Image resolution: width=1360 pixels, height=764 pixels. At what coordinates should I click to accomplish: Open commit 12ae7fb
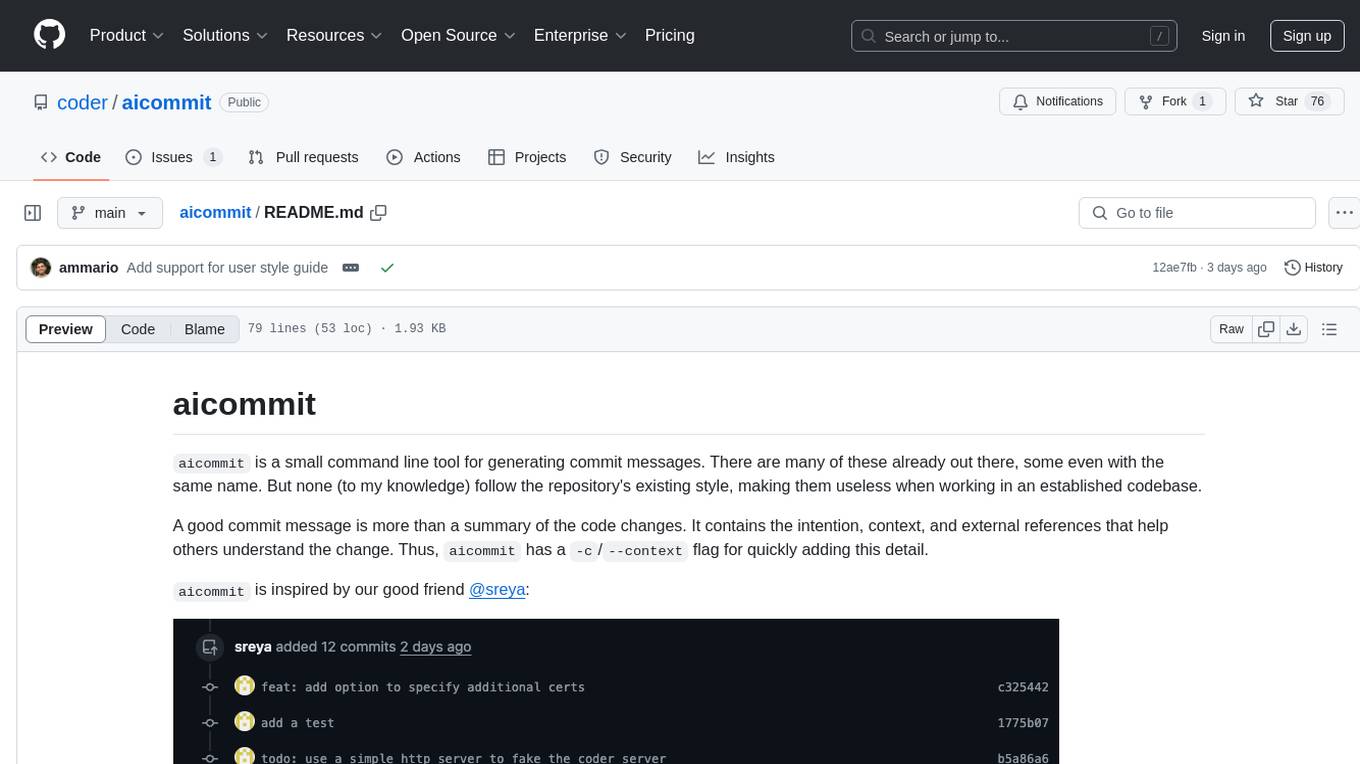[1174, 268]
